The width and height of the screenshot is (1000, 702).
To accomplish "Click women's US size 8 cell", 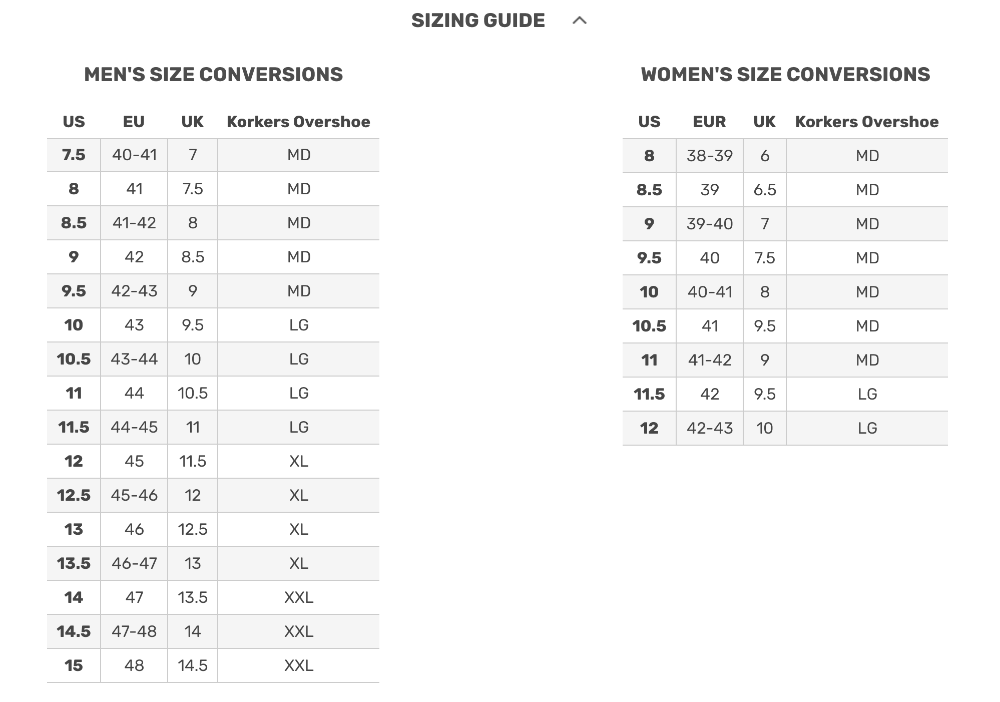I will point(649,156).
